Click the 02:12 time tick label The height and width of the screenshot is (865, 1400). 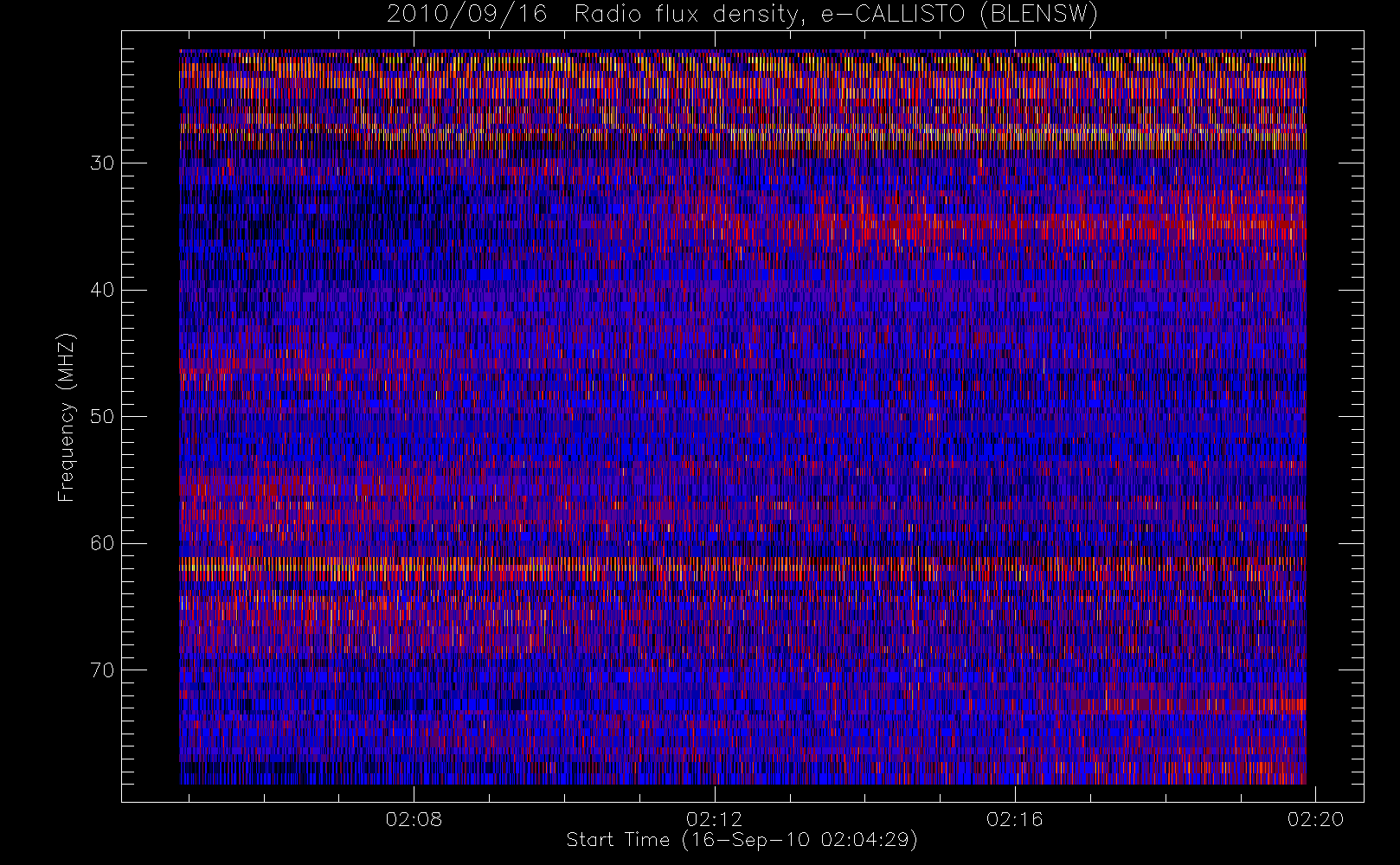click(x=714, y=819)
